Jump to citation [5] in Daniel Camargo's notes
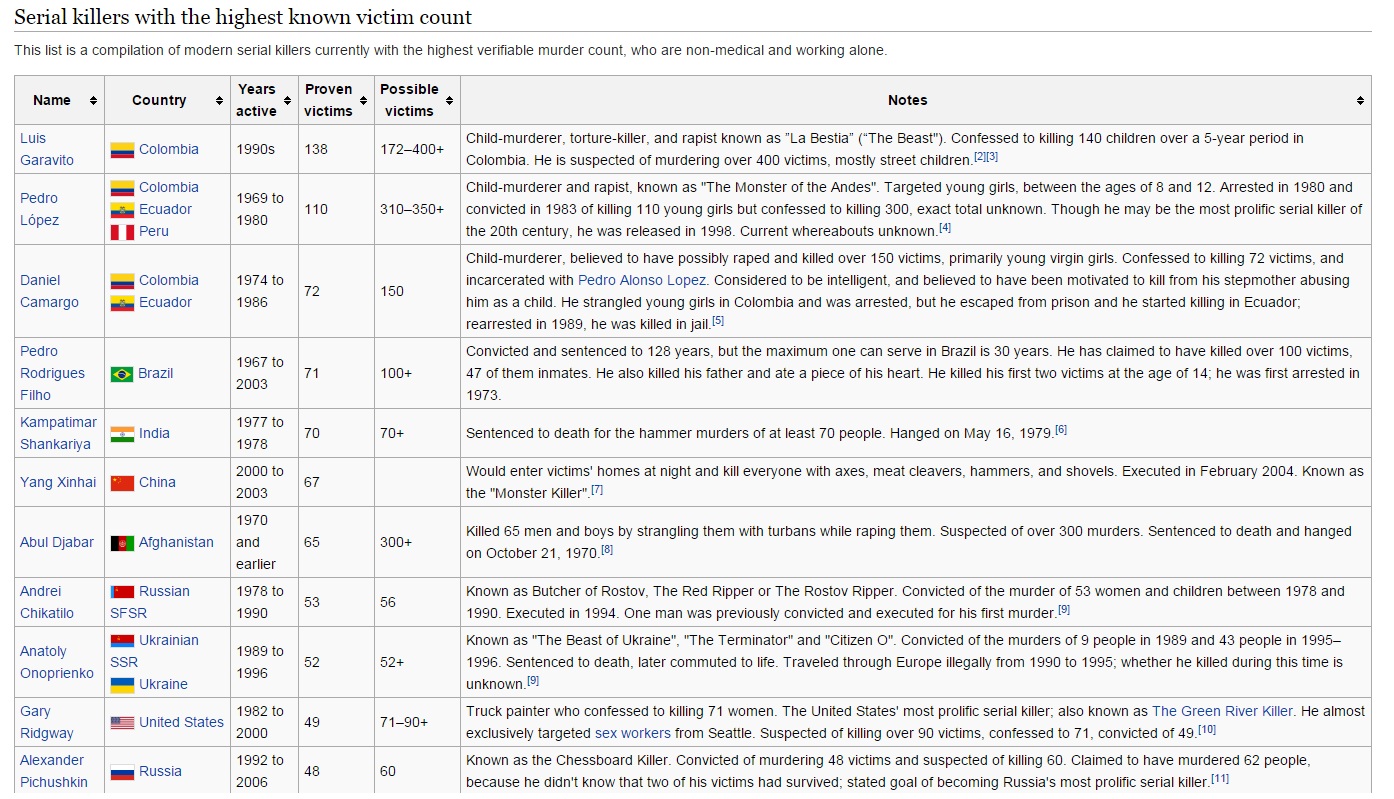This screenshot has width=1394, height=799. click(717, 321)
